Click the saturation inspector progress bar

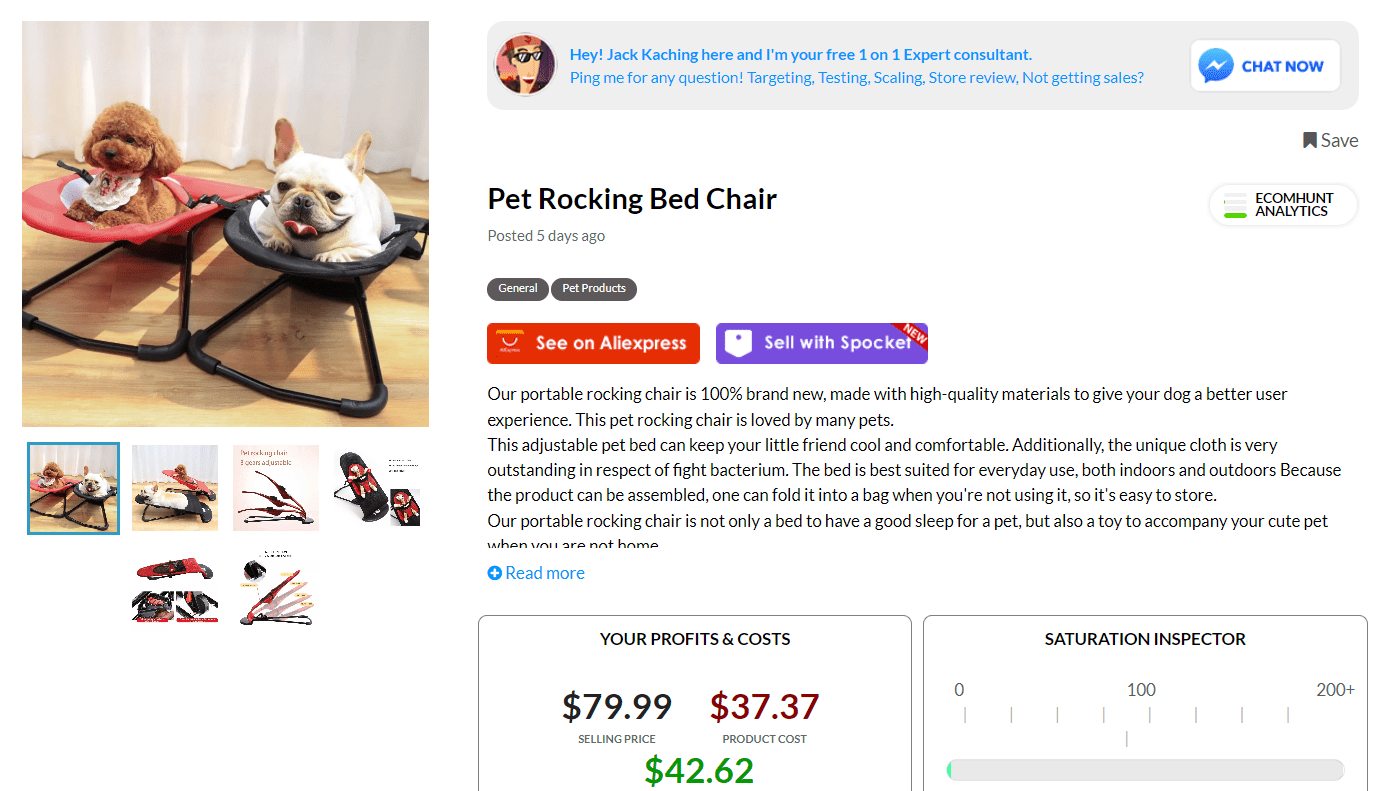[1145, 770]
